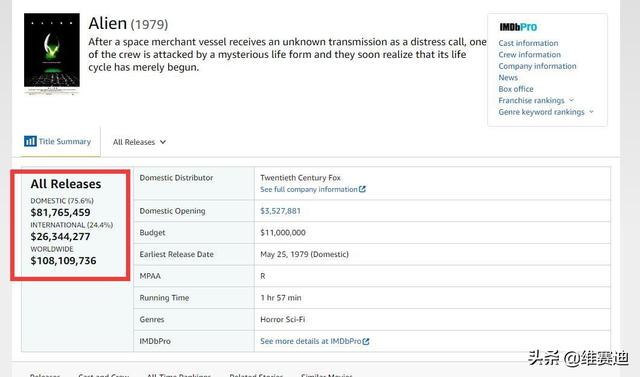
Task: Click the $3,527,881 domestic opening link
Action: (x=280, y=211)
